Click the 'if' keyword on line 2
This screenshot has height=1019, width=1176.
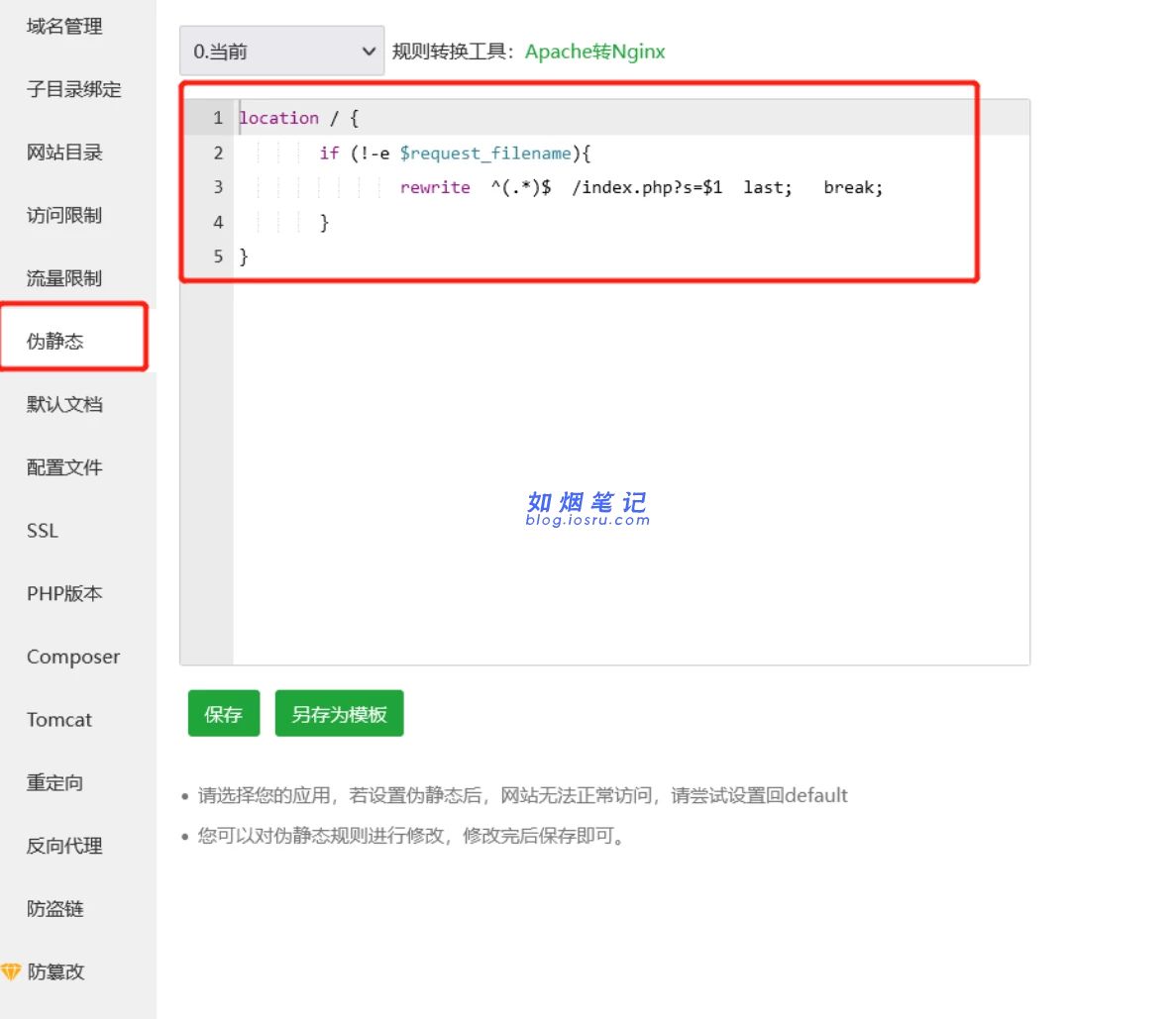click(x=329, y=153)
